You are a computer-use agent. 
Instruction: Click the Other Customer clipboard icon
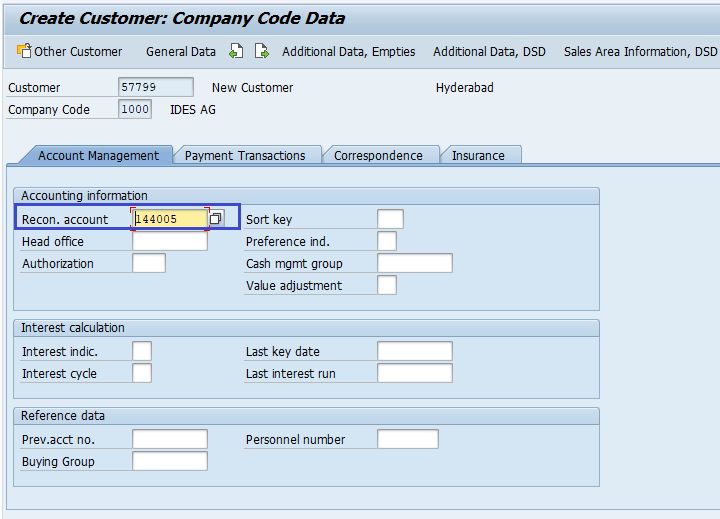24,51
